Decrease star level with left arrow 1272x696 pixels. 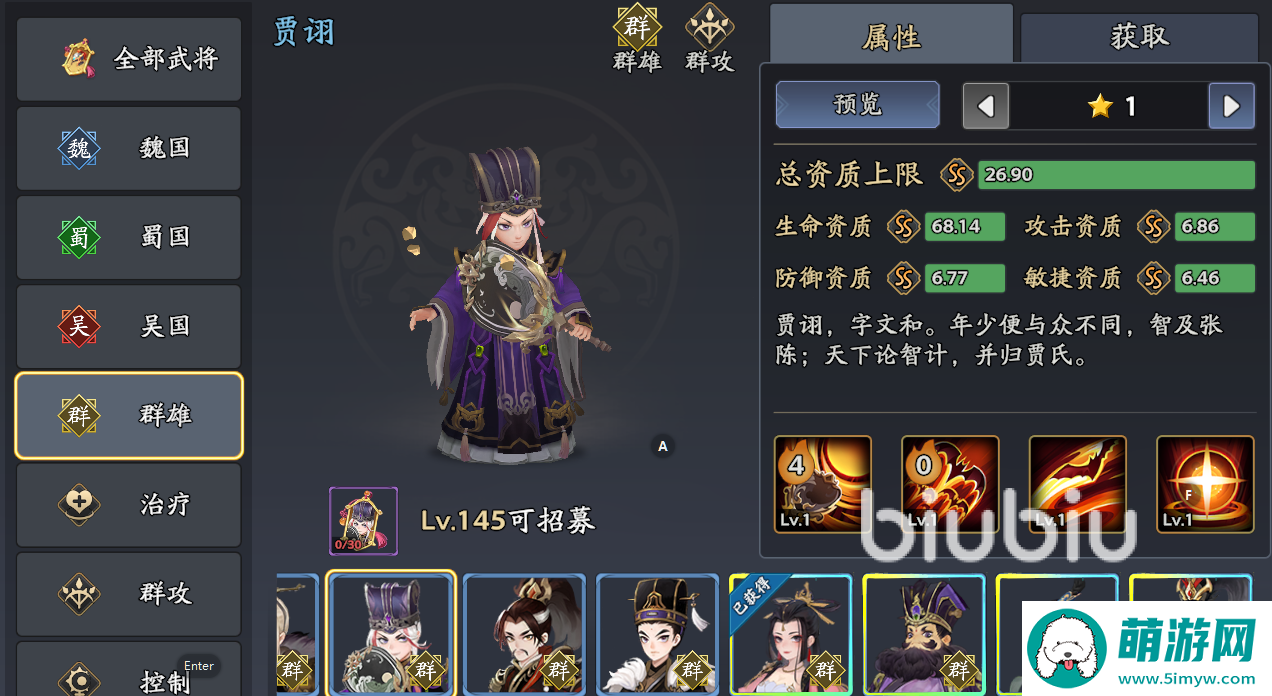coord(986,106)
